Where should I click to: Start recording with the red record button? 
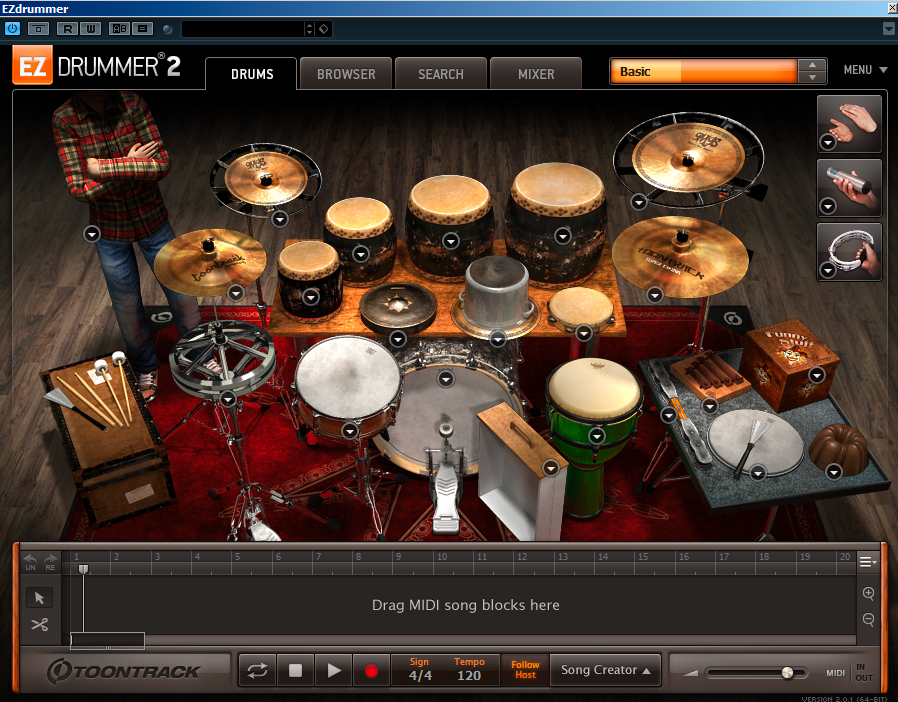click(x=371, y=670)
